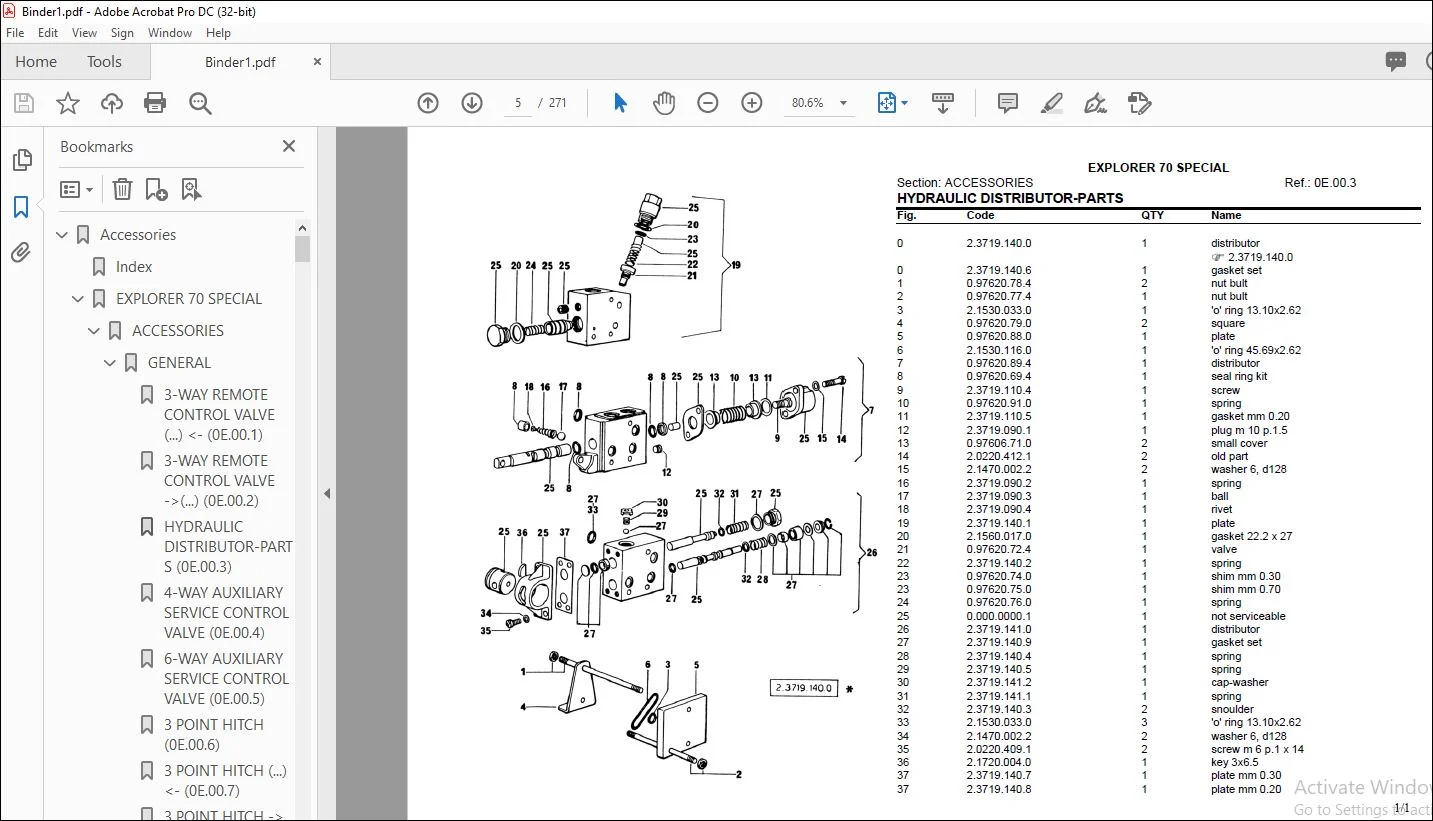Print the document with the printer icon
Screen dimensions: 1433x821
[155, 103]
